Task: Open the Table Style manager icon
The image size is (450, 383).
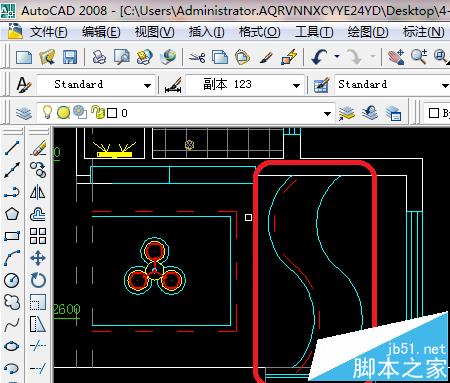Action: pos(321,85)
